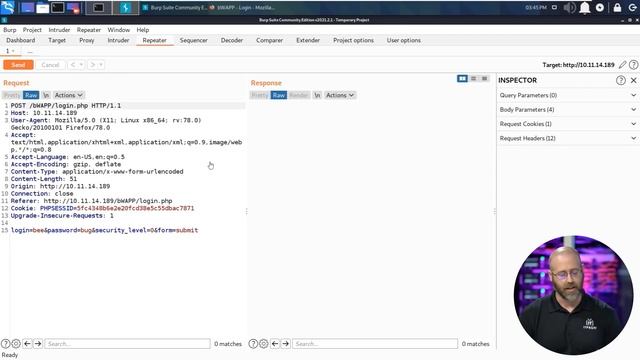
Task: Expand Query Parameters in the Inspector
Action: [568, 95]
